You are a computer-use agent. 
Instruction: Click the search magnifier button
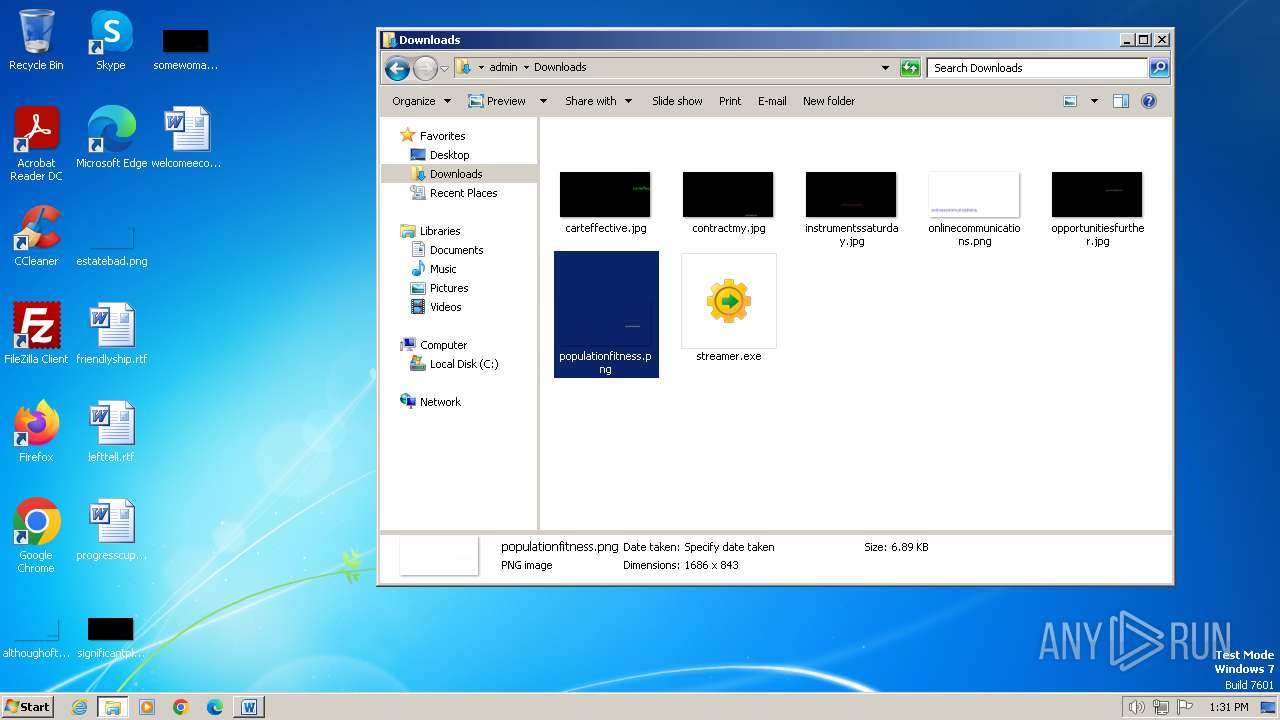[1159, 68]
